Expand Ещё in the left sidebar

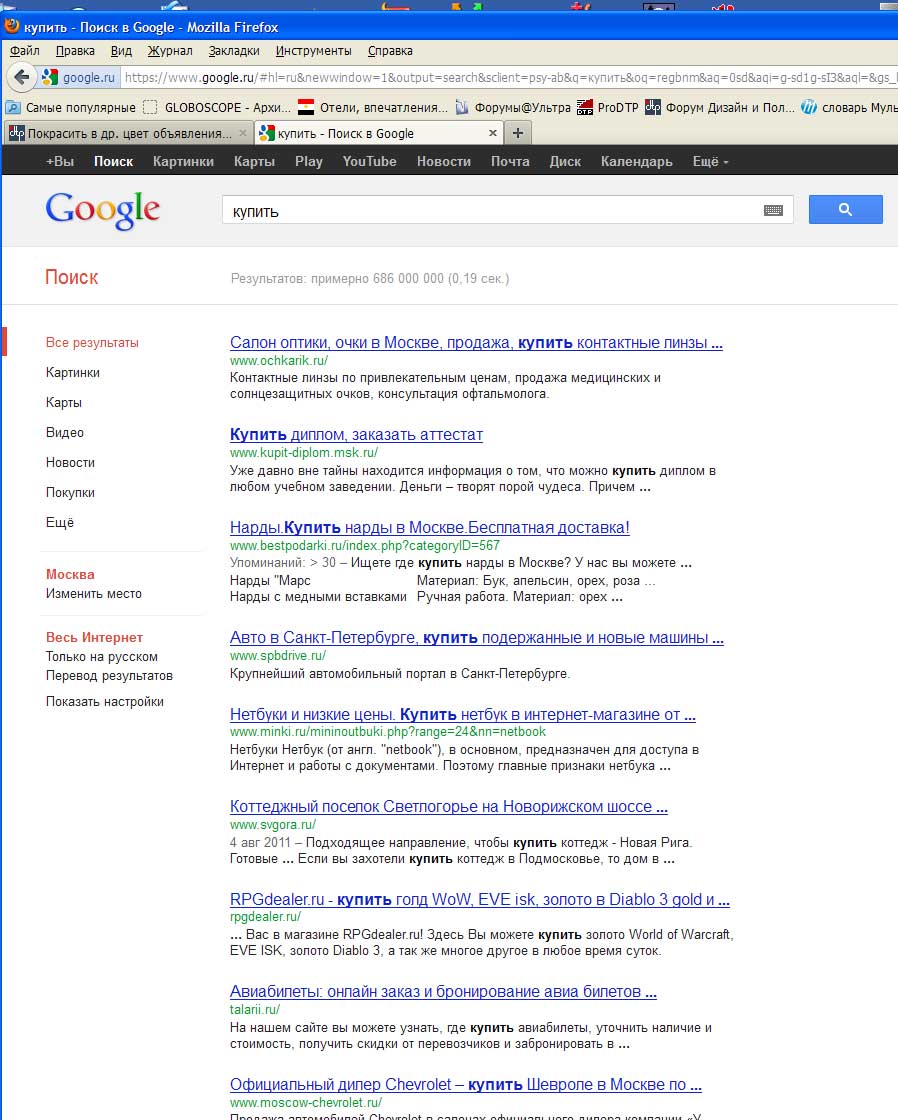coord(60,523)
